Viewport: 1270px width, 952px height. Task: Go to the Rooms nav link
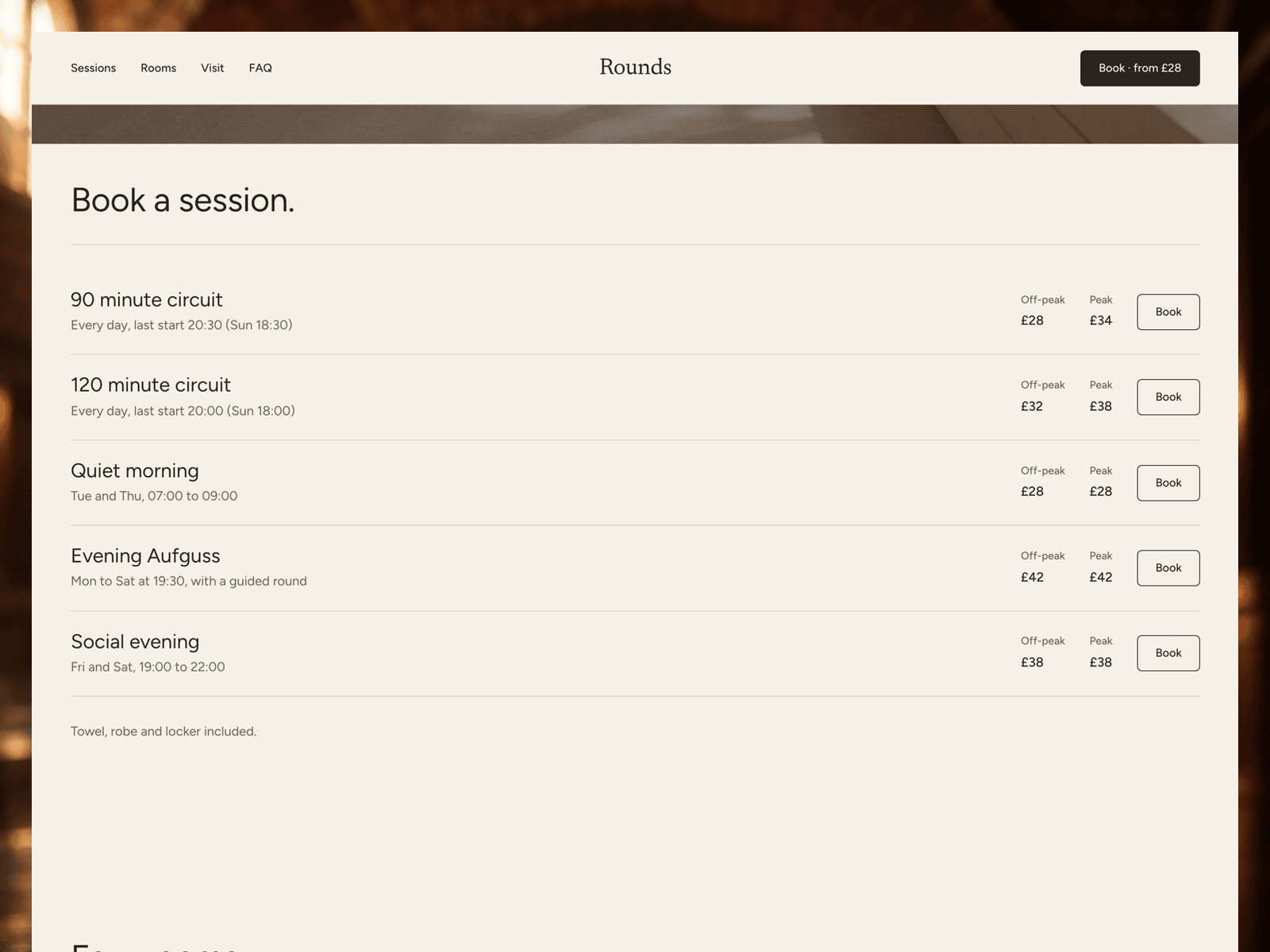tap(158, 68)
